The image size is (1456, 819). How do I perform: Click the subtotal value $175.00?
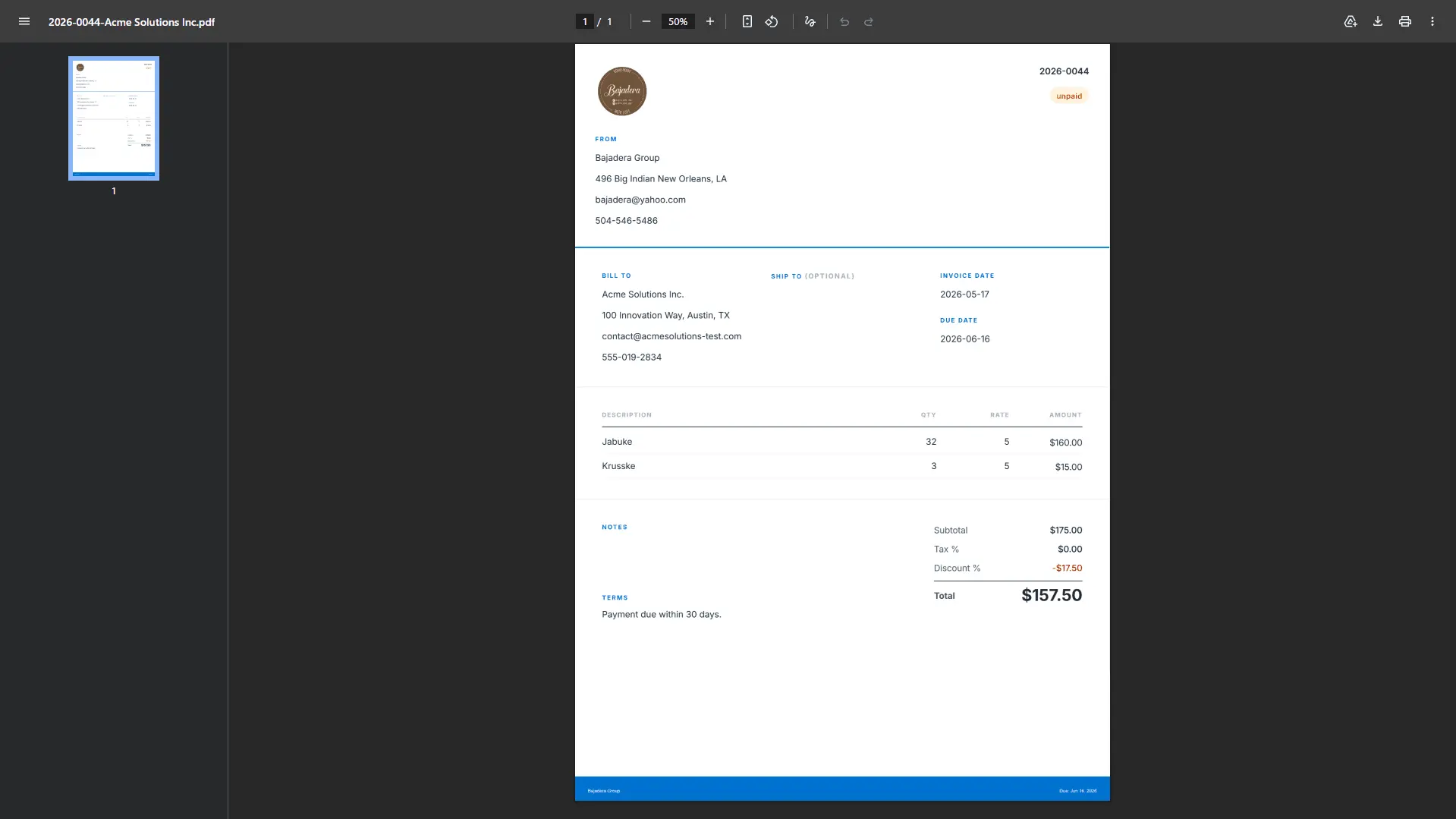1065,530
